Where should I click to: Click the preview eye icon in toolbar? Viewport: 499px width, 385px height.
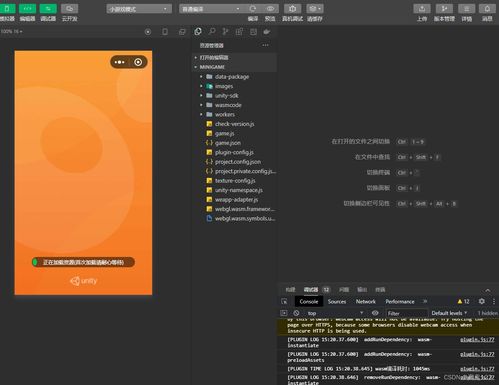270,9
